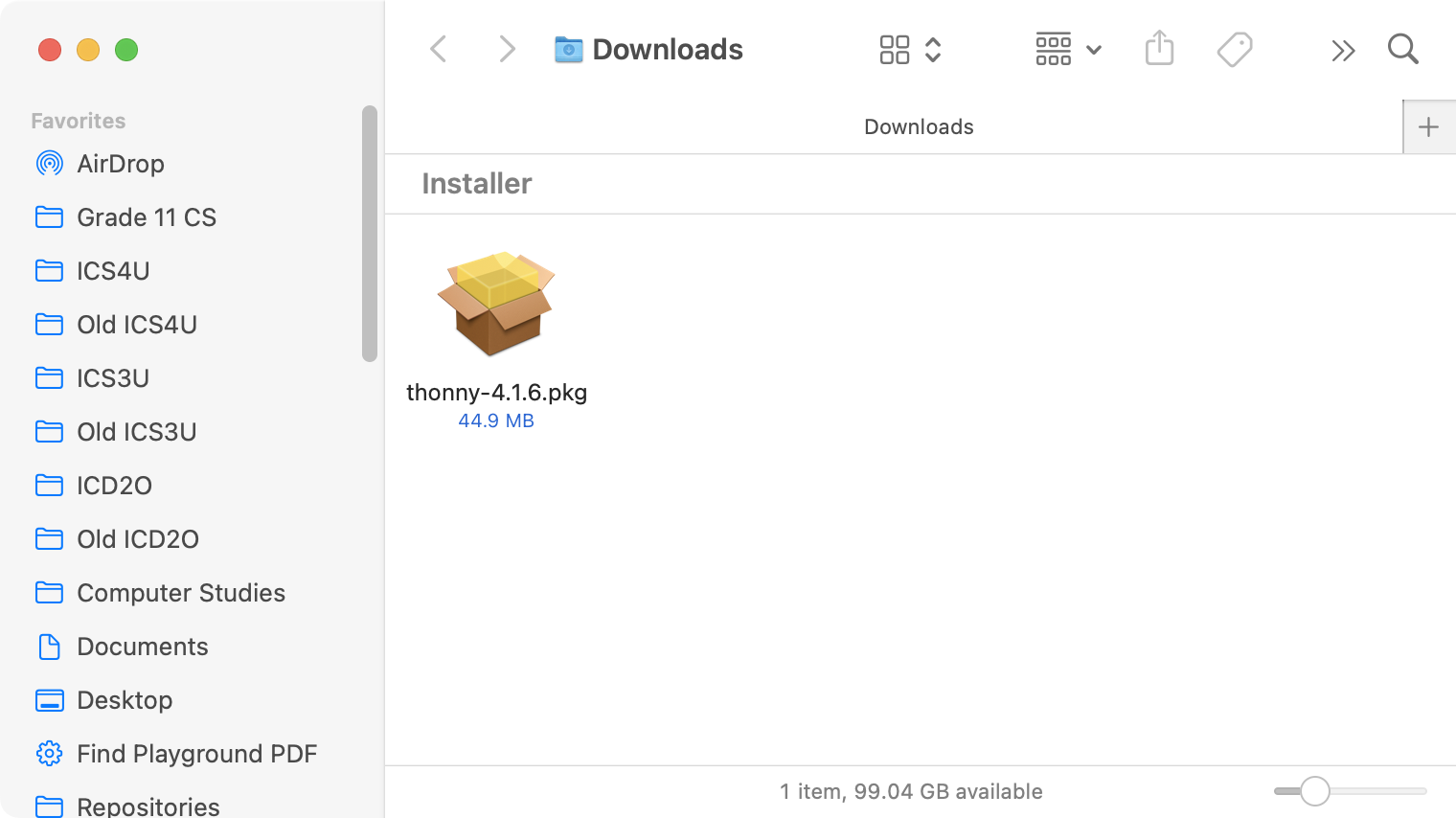This screenshot has width=1456, height=818.
Task: Add a new tab with plus button
Action: coord(1428,126)
